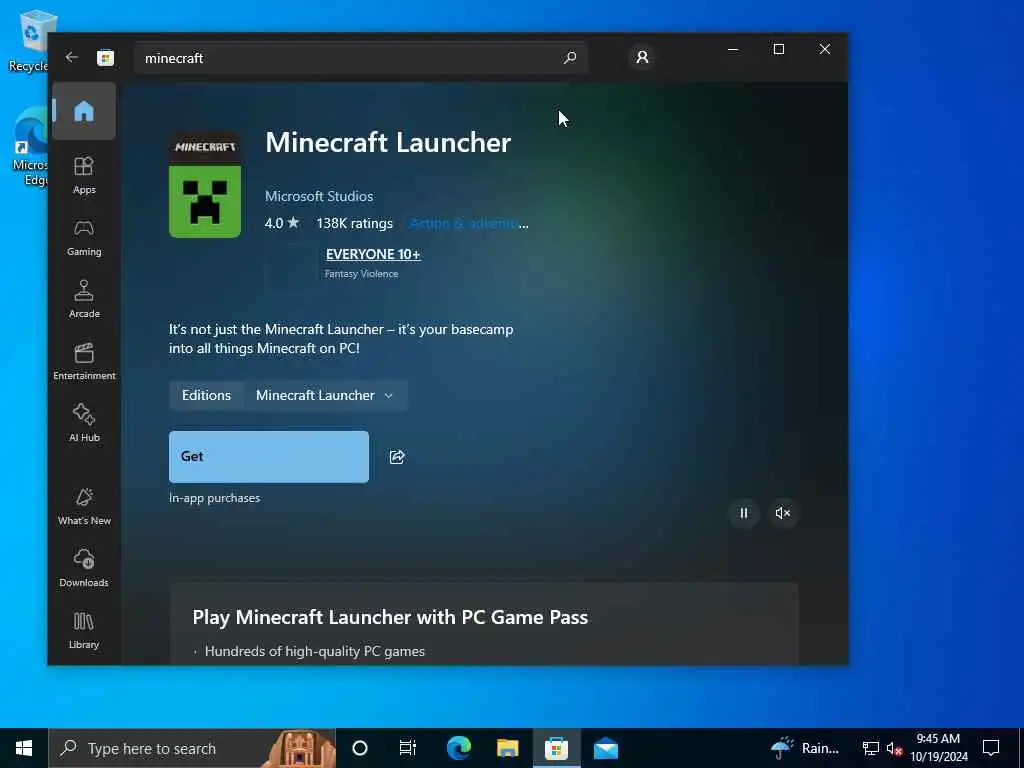Go back with the Store back arrow
1024x768 pixels.
point(72,57)
